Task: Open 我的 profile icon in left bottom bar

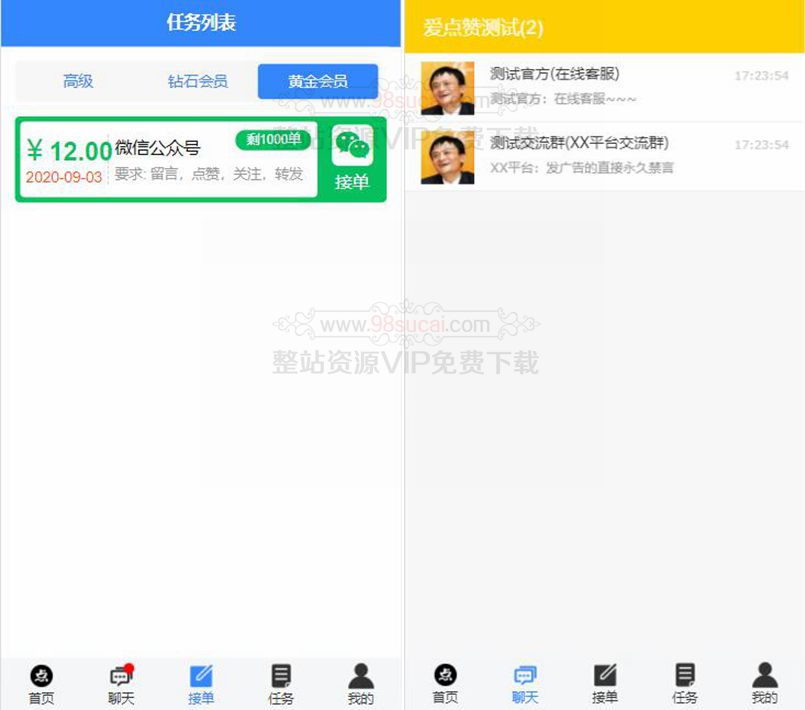Action: (x=361, y=676)
